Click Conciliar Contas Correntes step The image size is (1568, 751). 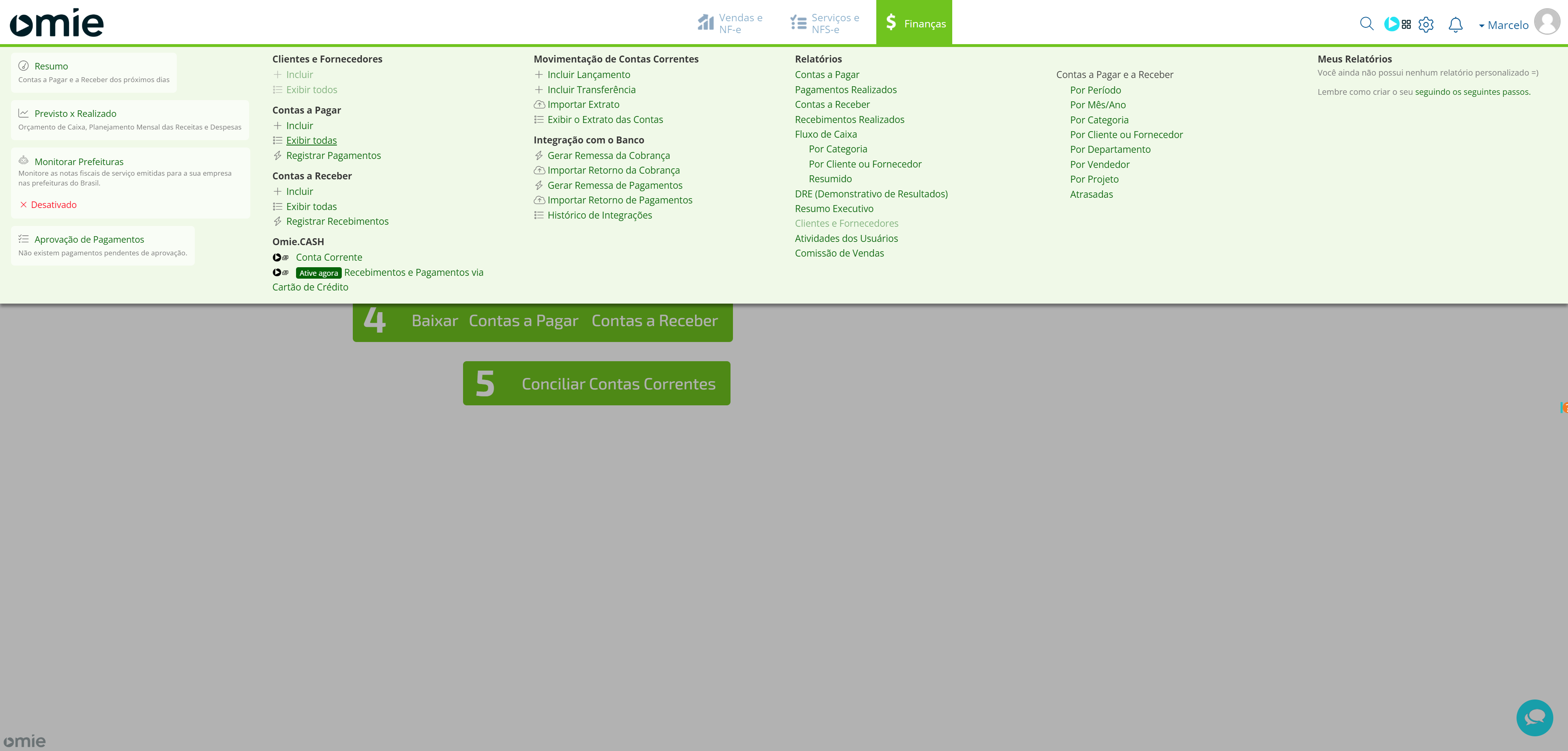[x=597, y=383]
